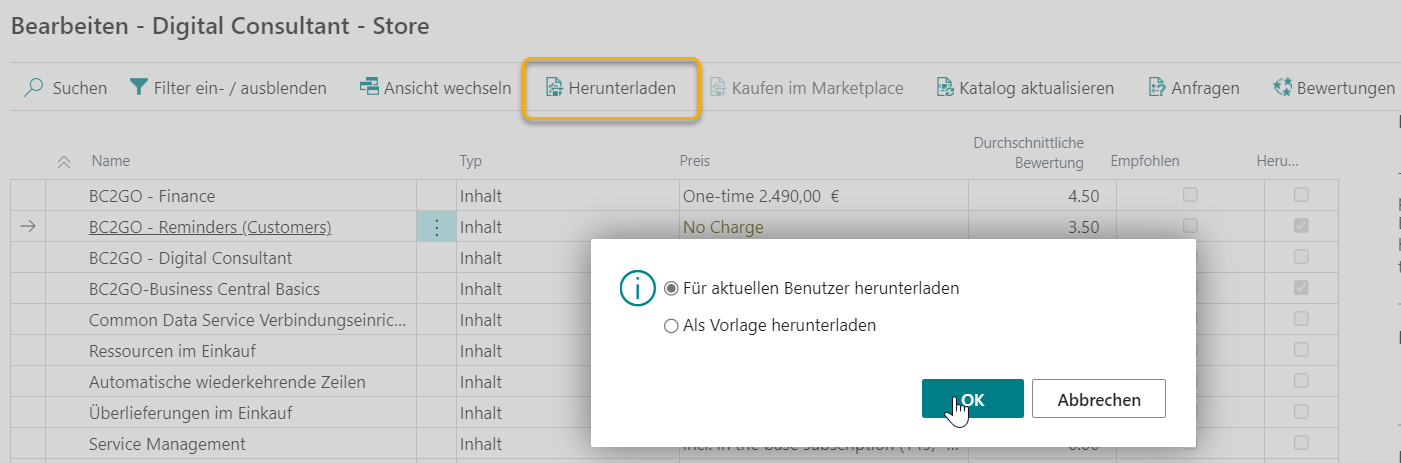The height and width of the screenshot is (463, 1401).
Task: Click the Ansicht wechseln icon
Action: click(x=369, y=88)
